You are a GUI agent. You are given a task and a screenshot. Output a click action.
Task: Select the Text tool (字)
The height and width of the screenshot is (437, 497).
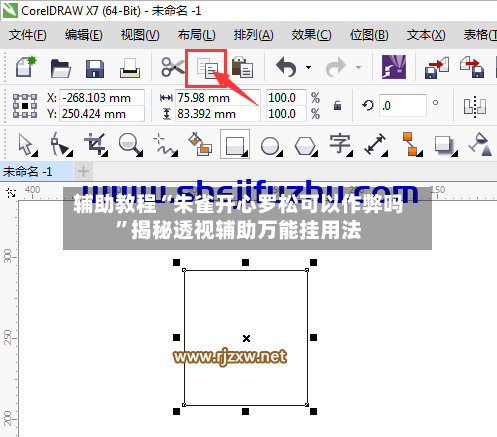(340, 145)
